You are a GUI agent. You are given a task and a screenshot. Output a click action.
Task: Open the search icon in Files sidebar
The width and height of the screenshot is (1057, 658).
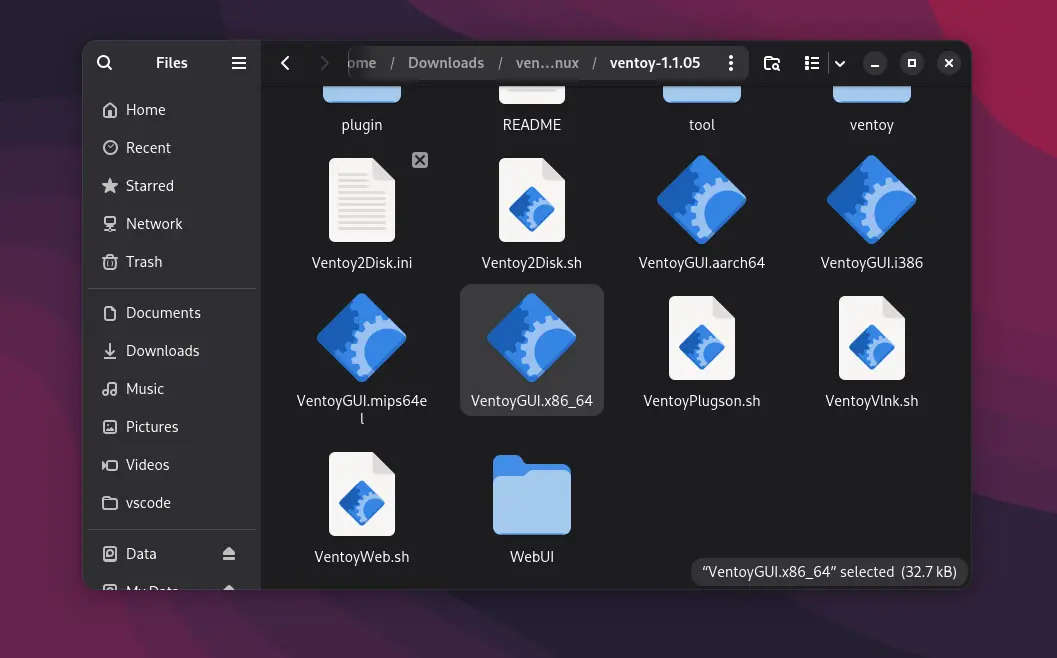104,63
